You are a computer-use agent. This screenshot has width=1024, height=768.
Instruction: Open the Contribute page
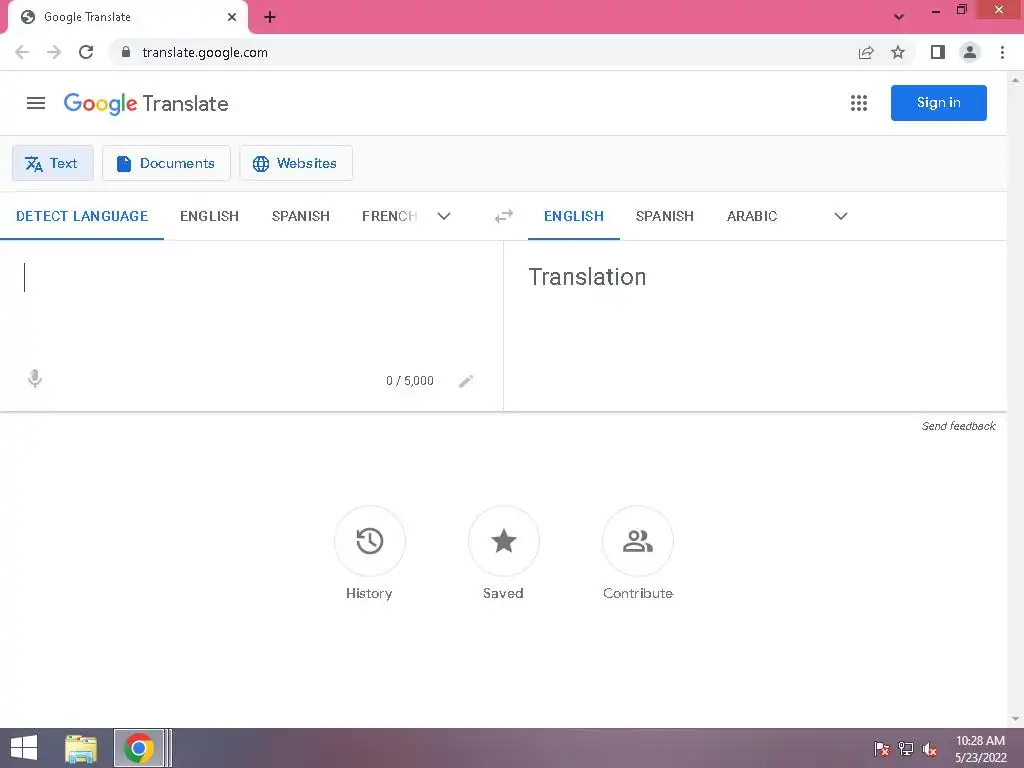(x=637, y=541)
